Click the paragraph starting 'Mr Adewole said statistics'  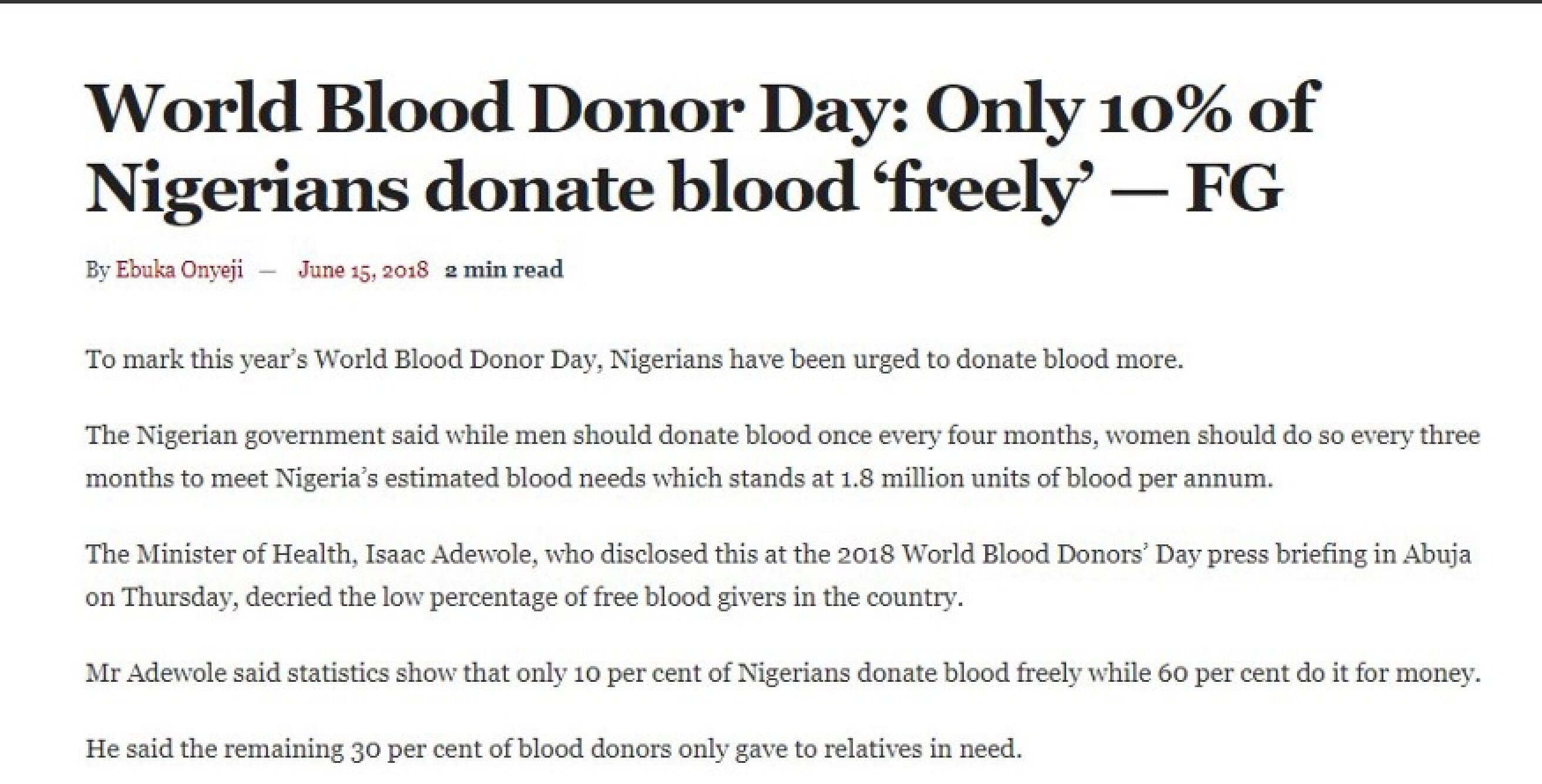(783, 673)
